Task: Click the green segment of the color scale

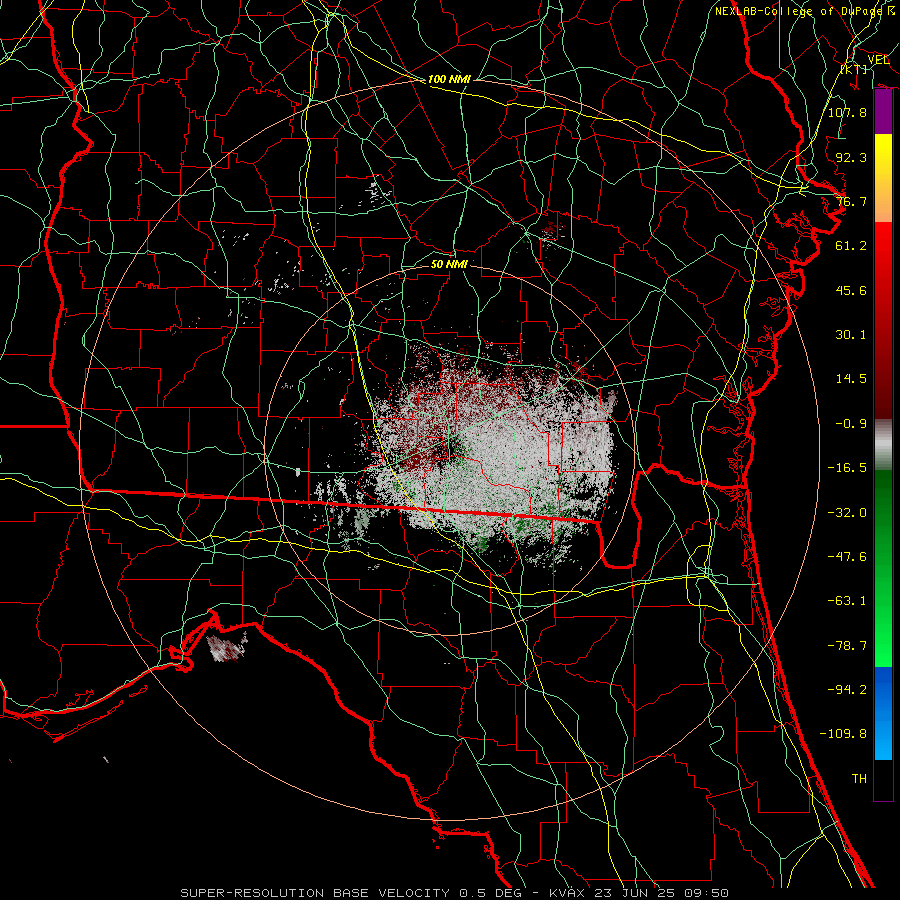Action: pos(883,568)
